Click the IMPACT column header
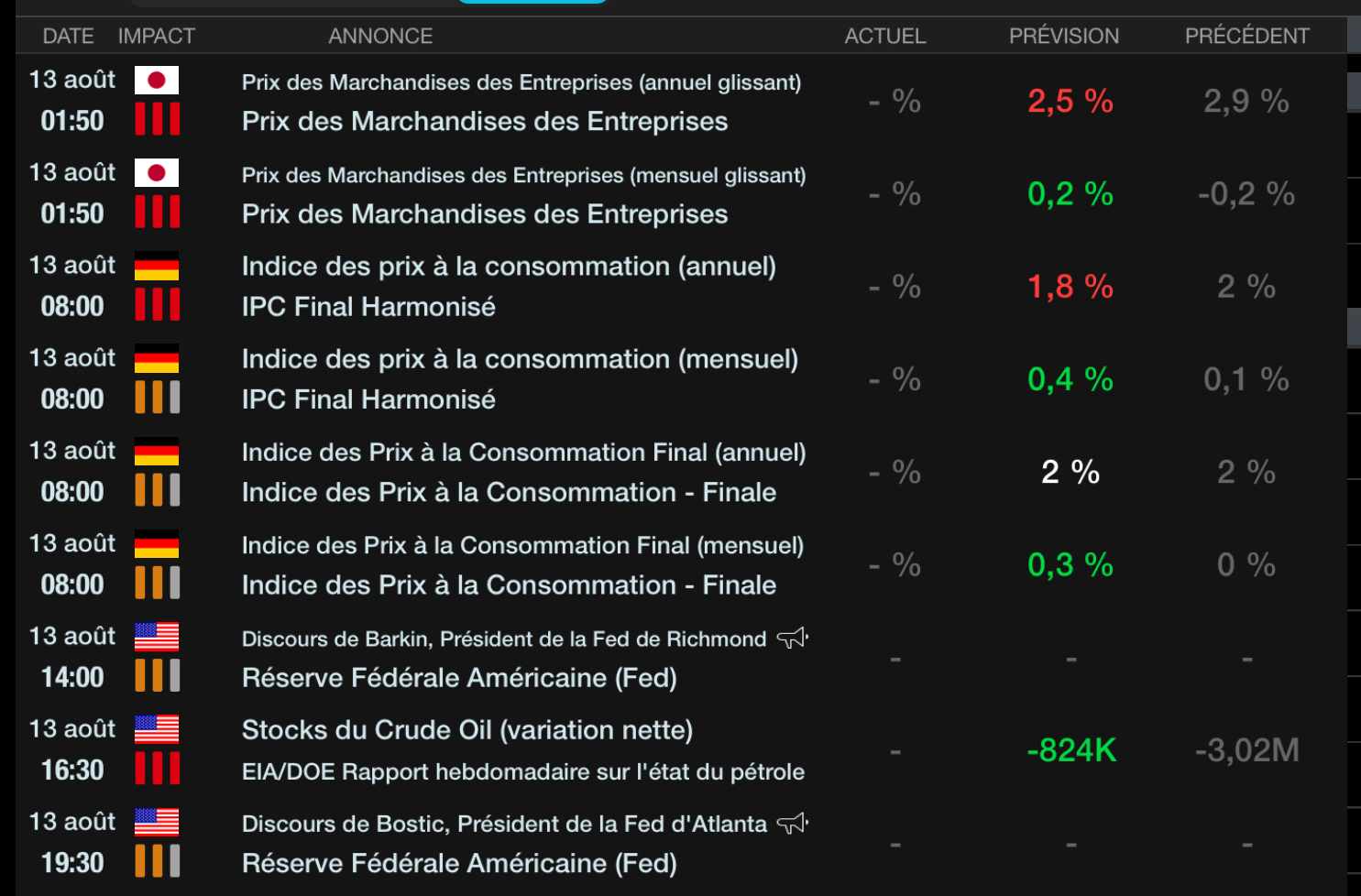 (x=157, y=36)
